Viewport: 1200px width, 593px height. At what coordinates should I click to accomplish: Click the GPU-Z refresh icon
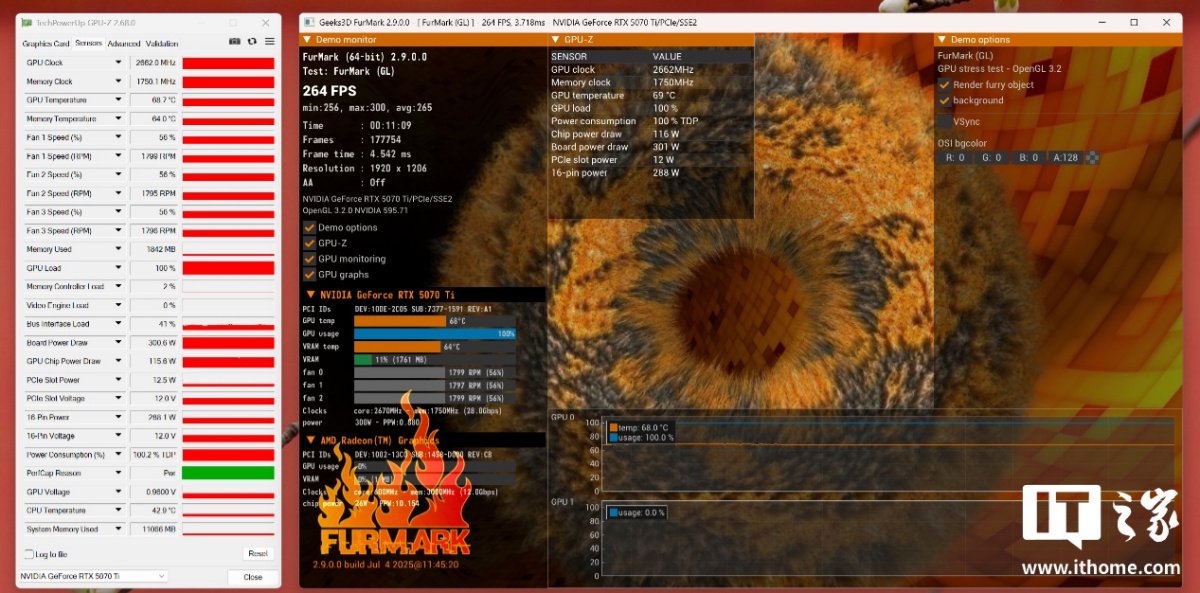coord(252,42)
